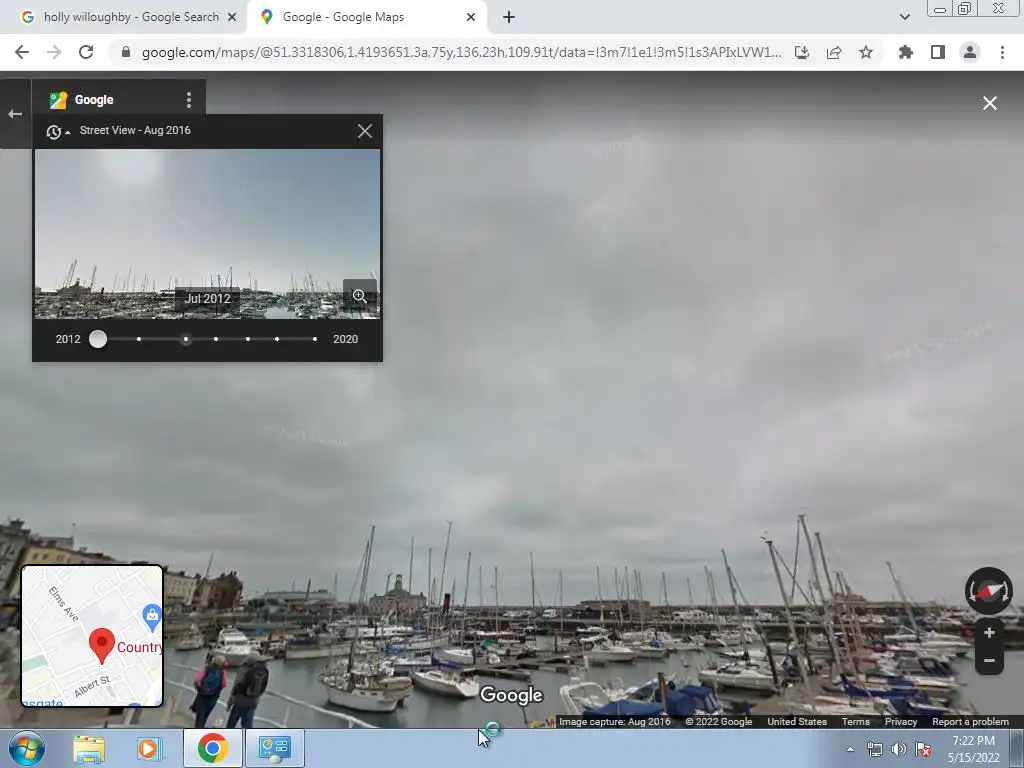Select the second timeline date marker

[139, 339]
